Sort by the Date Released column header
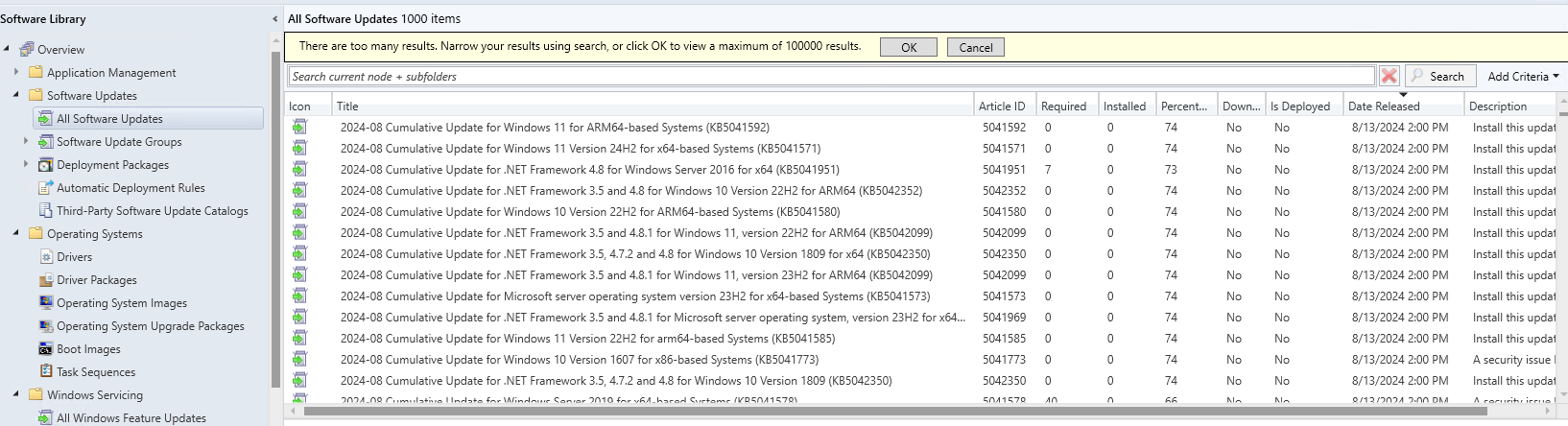This screenshot has height=426, width=1568. (x=1403, y=106)
